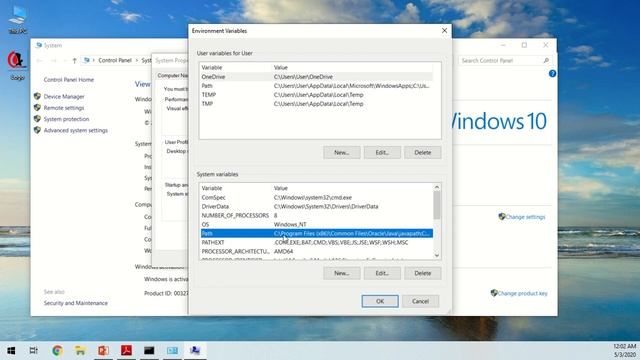640x360 pixels.
Task: Select the TEMP user variable row
Action: coord(316,95)
